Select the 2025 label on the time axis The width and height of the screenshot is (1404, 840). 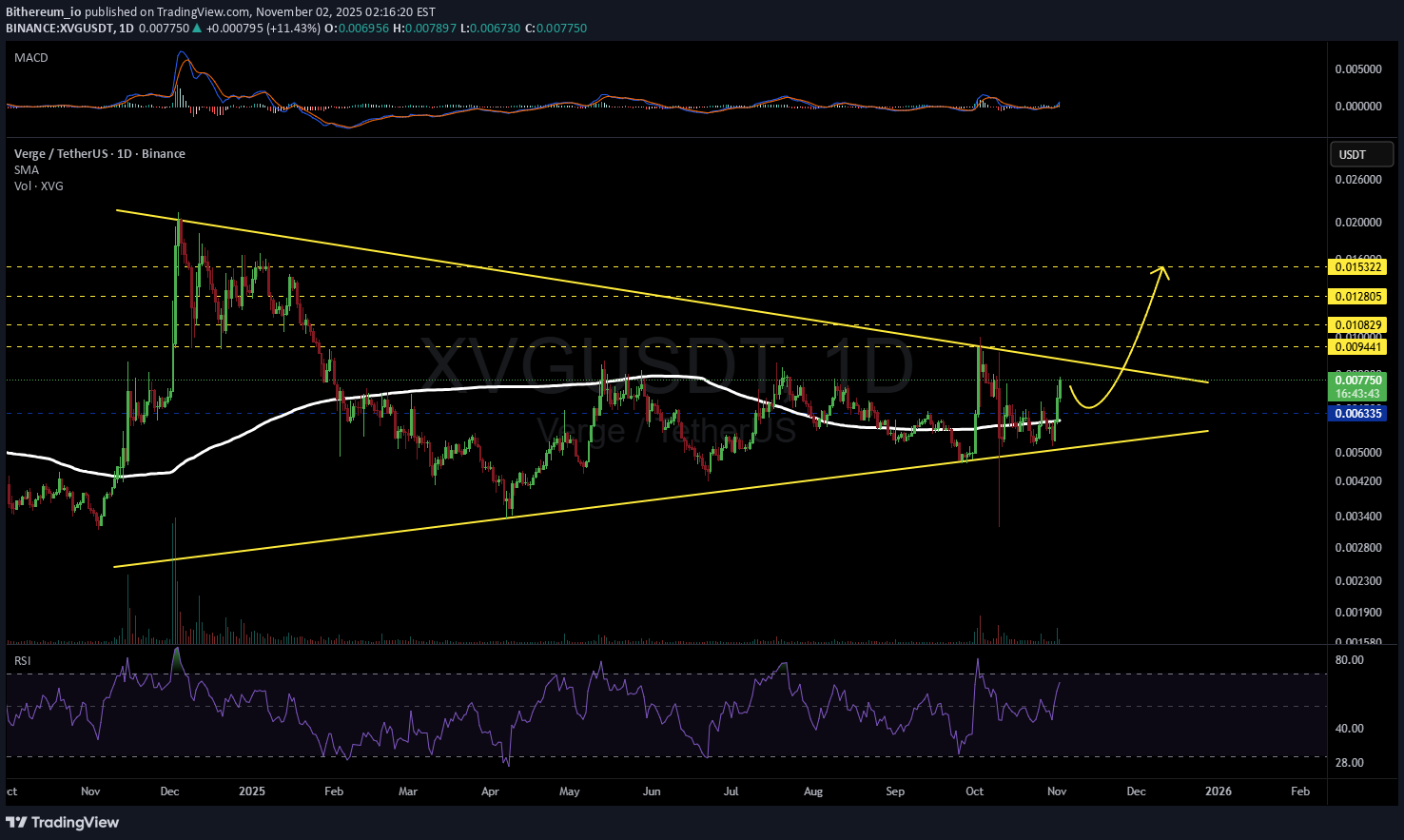pos(251,791)
